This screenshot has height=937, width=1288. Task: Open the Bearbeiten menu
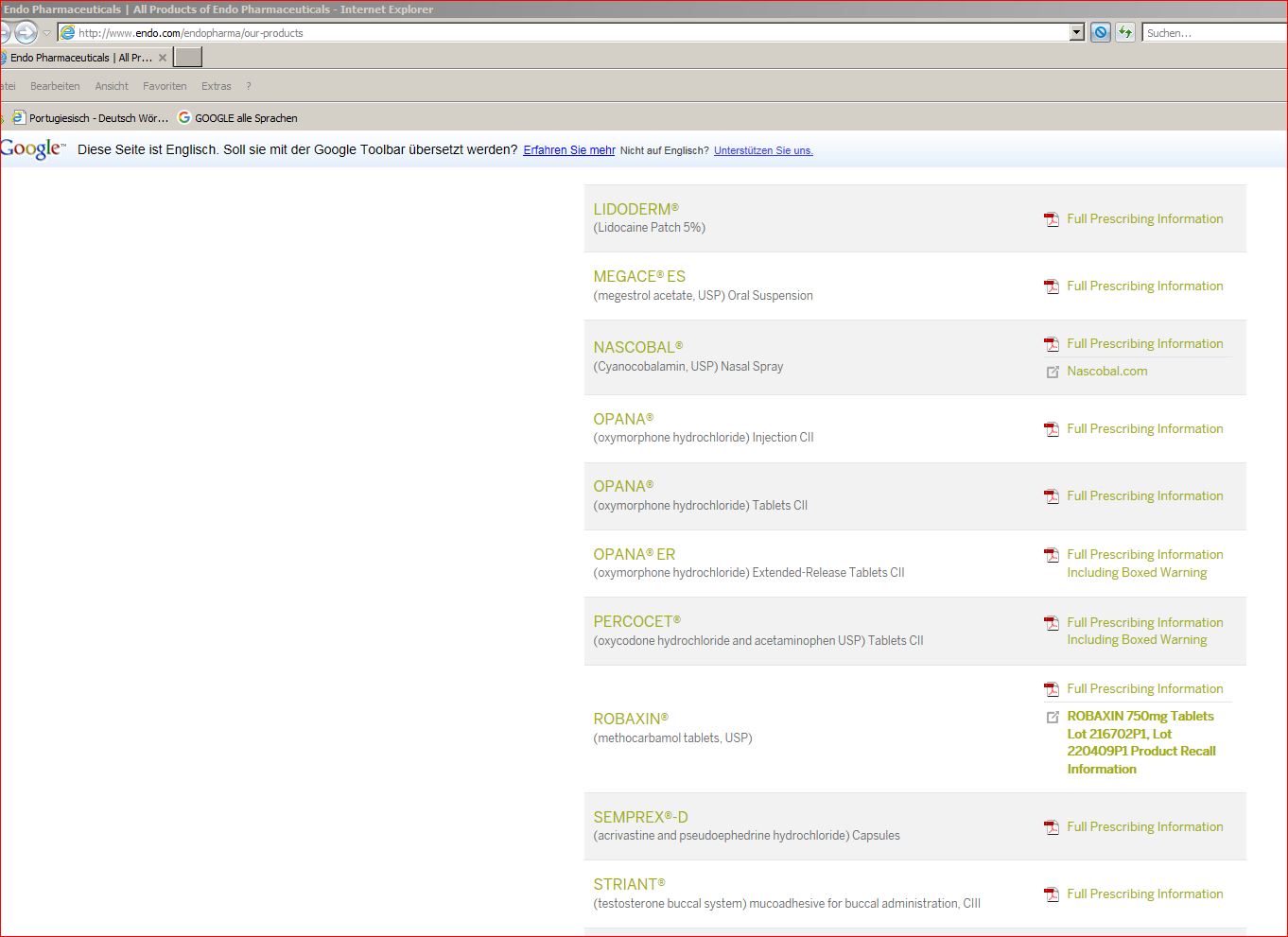(55, 86)
